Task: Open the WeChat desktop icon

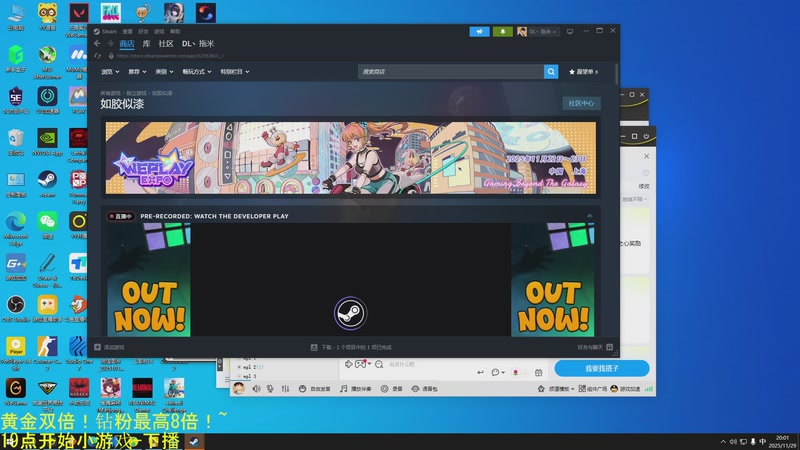Action: pos(47,226)
